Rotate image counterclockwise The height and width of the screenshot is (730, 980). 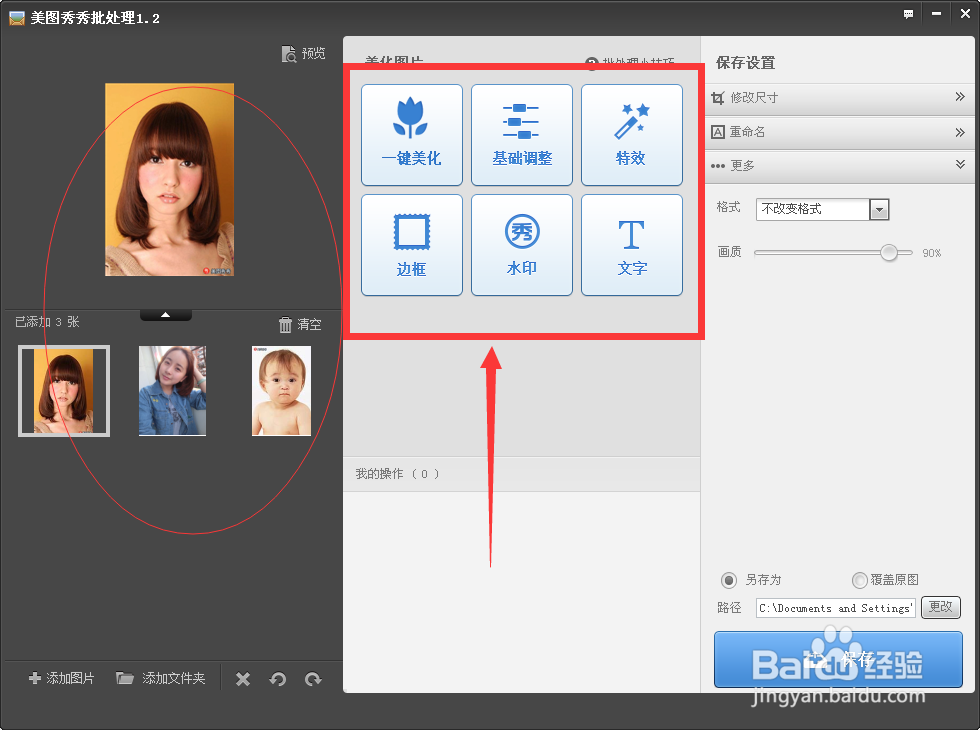[278, 679]
